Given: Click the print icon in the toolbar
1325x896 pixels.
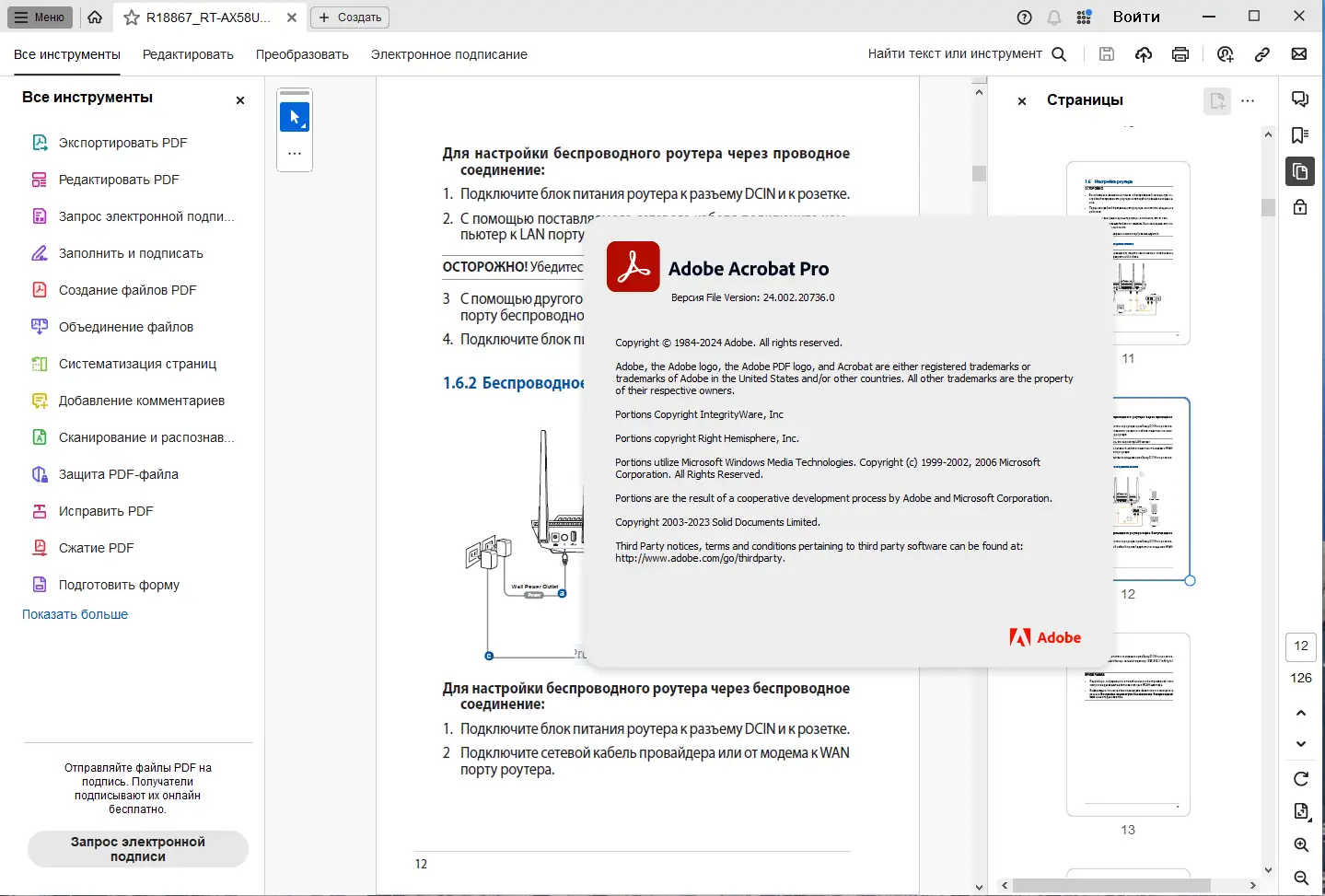Looking at the screenshot, I should point(1180,54).
